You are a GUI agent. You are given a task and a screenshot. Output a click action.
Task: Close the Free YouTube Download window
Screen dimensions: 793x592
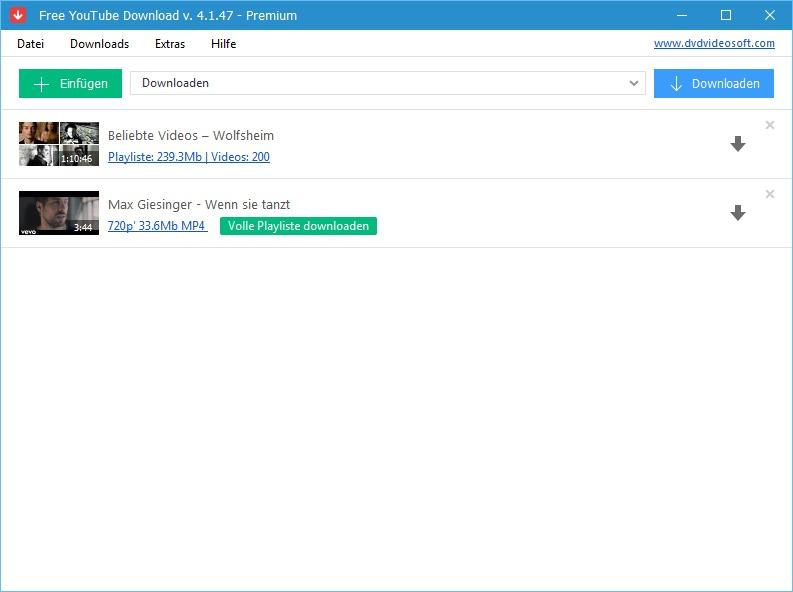click(770, 15)
